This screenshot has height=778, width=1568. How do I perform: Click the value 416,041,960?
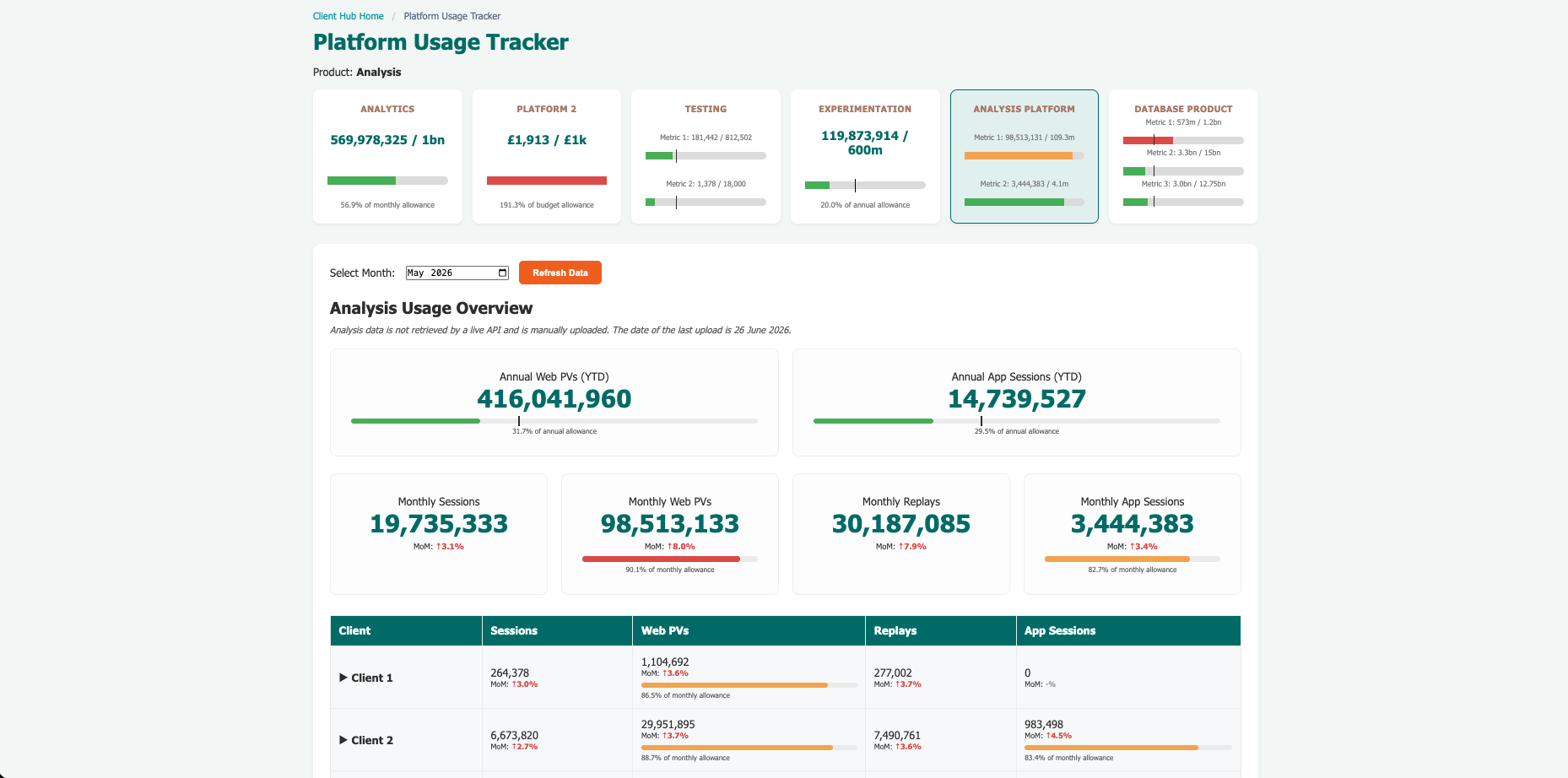(554, 399)
